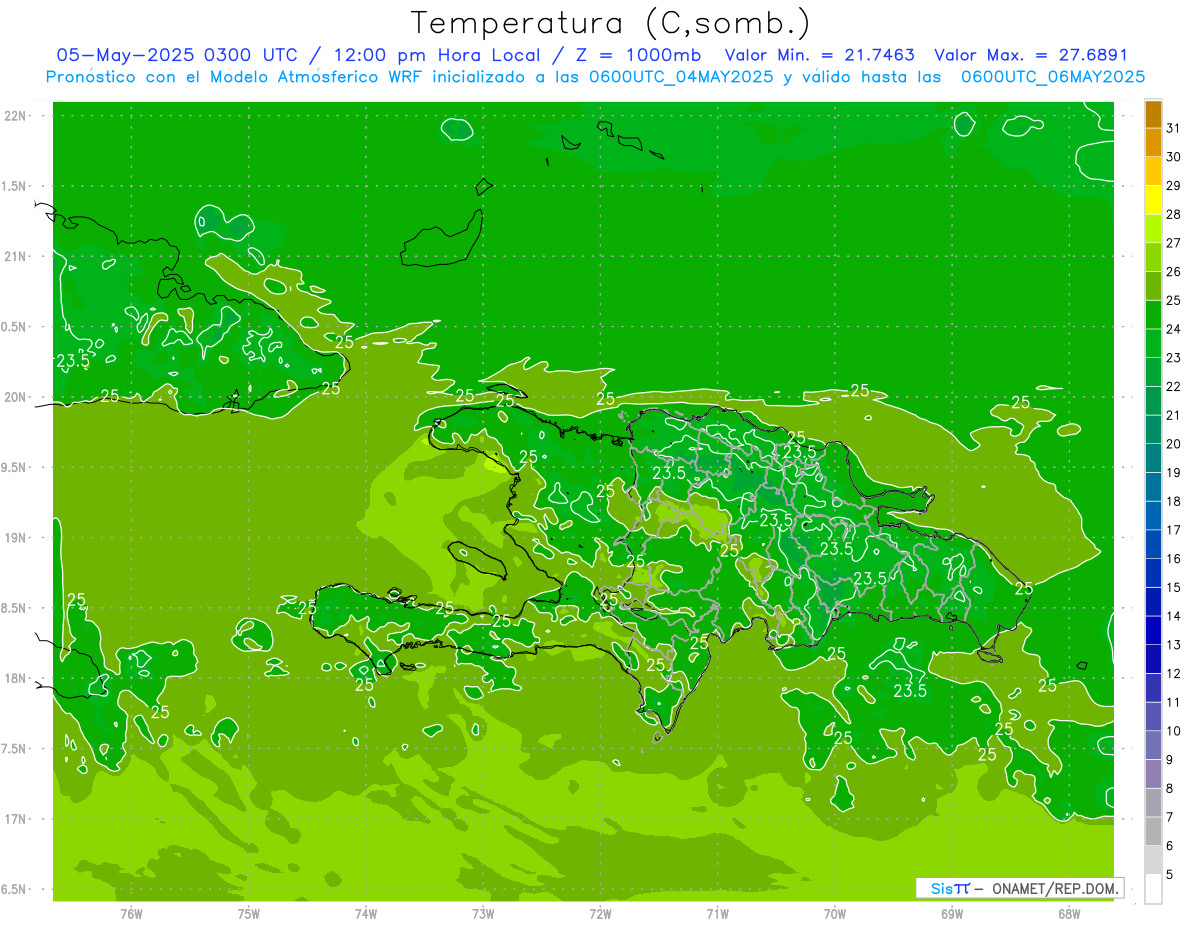Screen dimensions: 1200x927
Task: Click the '9.5N' latitude axis label
Action: coord(15,467)
